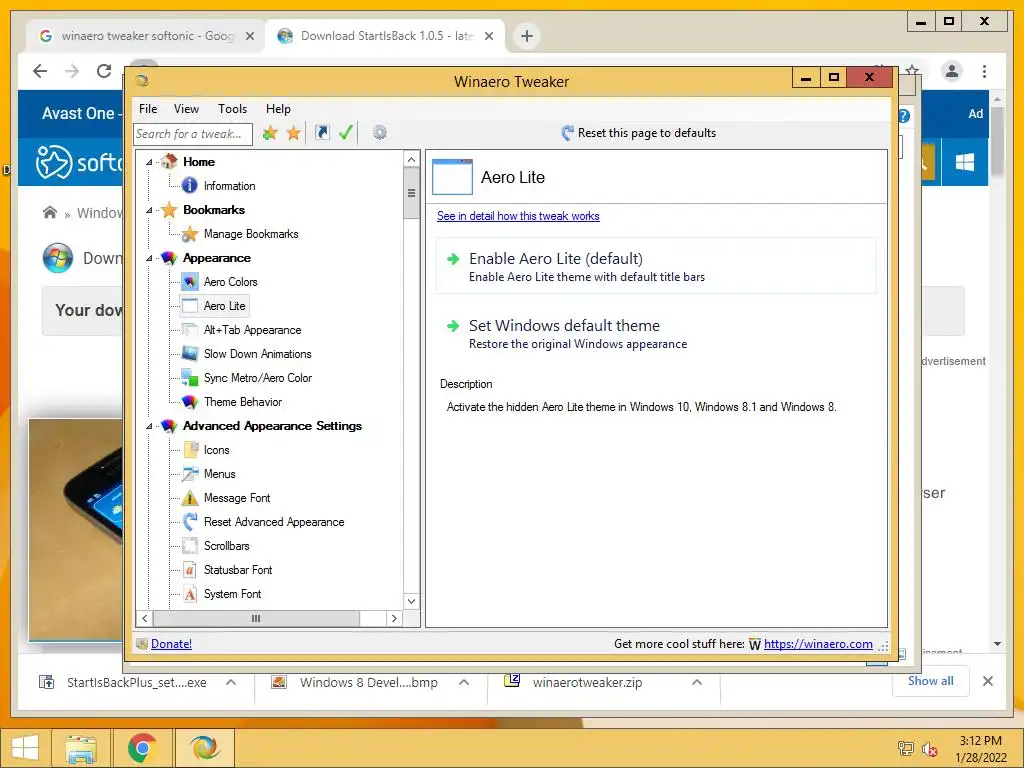Click the Statusbar Font icon
1024x768 pixels.
click(x=189, y=569)
